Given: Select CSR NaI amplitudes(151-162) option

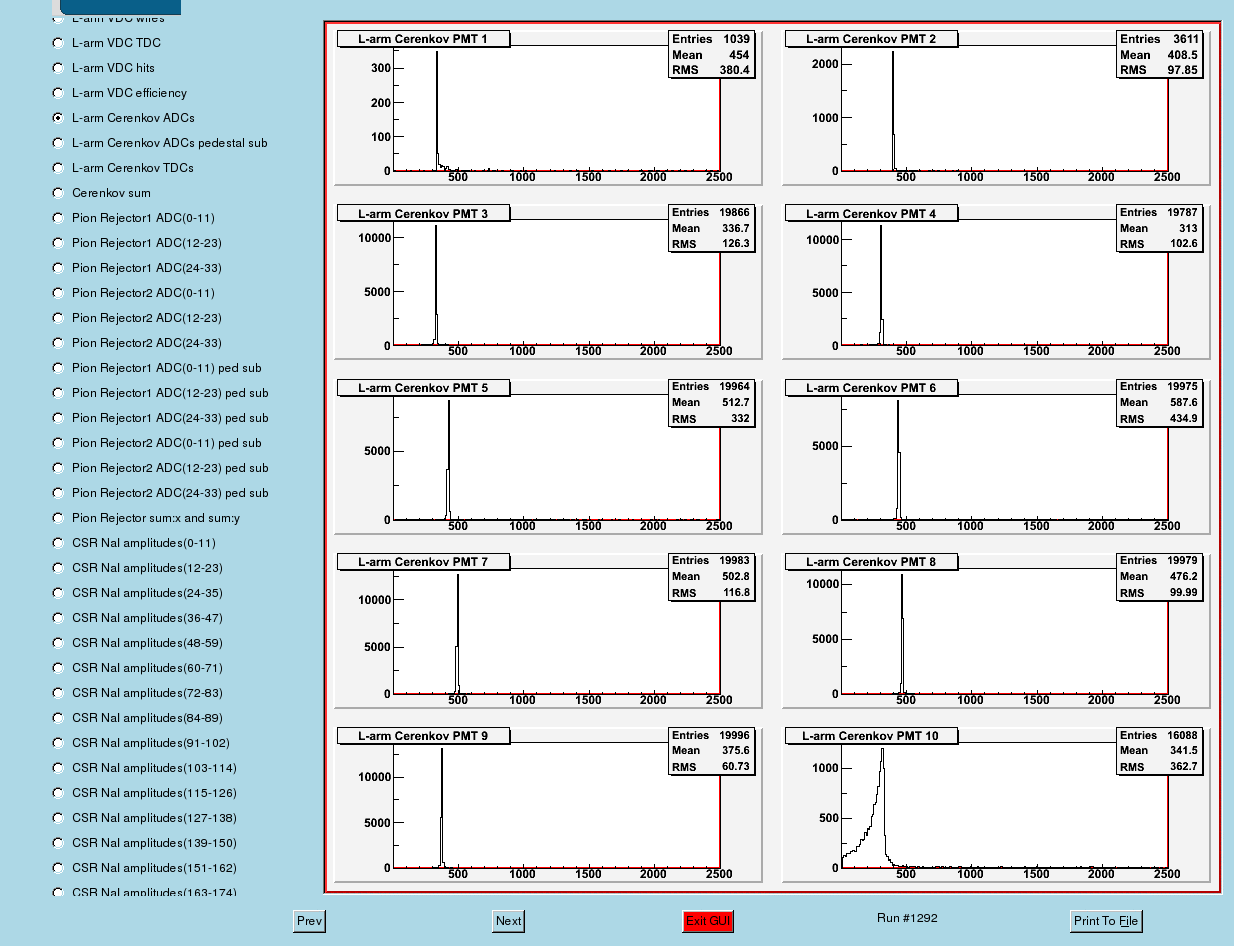Looking at the screenshot, I should [x=58, y=868].
